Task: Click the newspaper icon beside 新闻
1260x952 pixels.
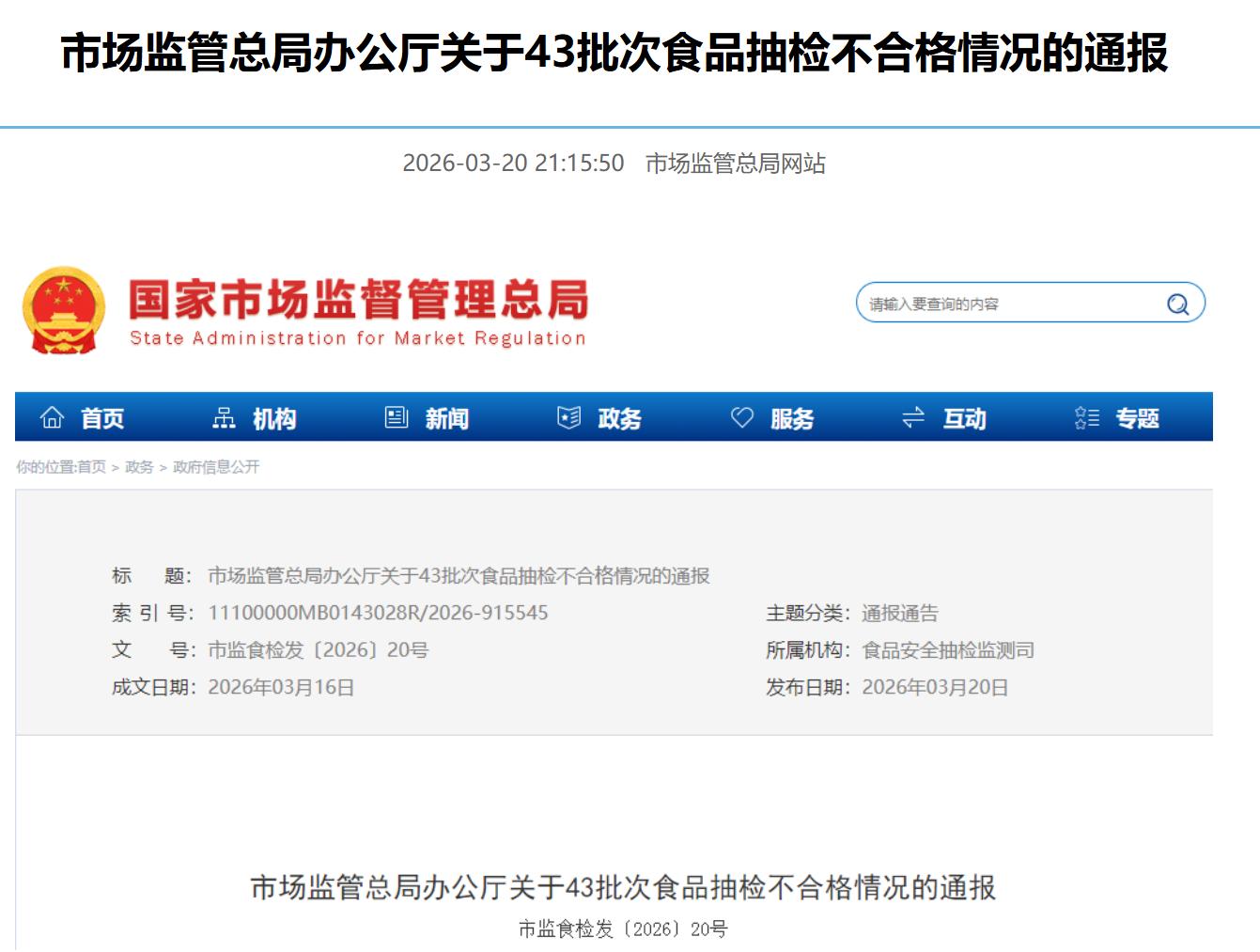Action: [397, 418]
